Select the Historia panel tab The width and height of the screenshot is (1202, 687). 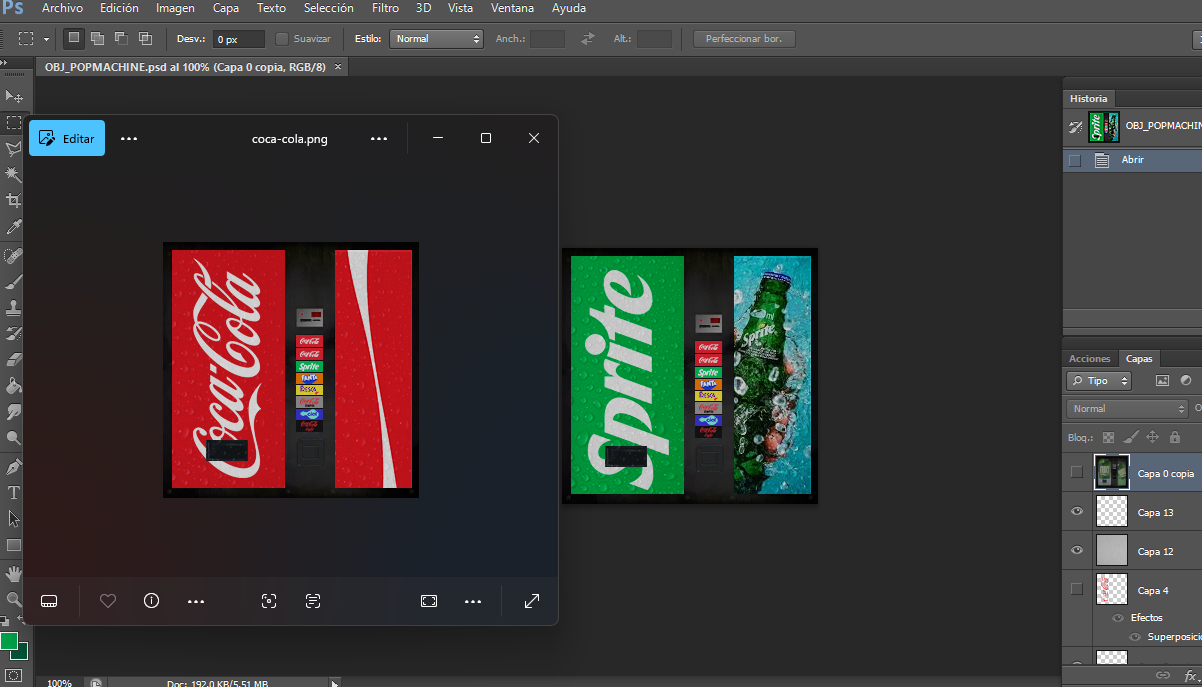coord(1089,98)
